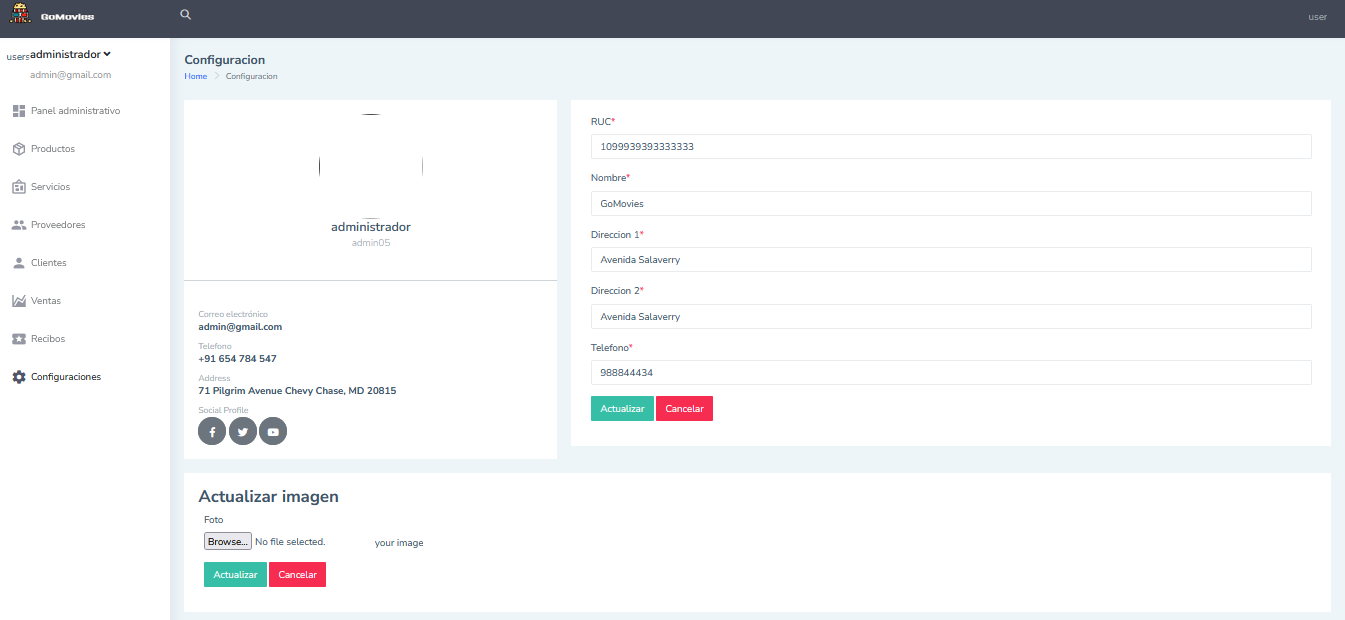Open the Facebook social profile icon
1345x620 pixels.
(x=212, y=431)
